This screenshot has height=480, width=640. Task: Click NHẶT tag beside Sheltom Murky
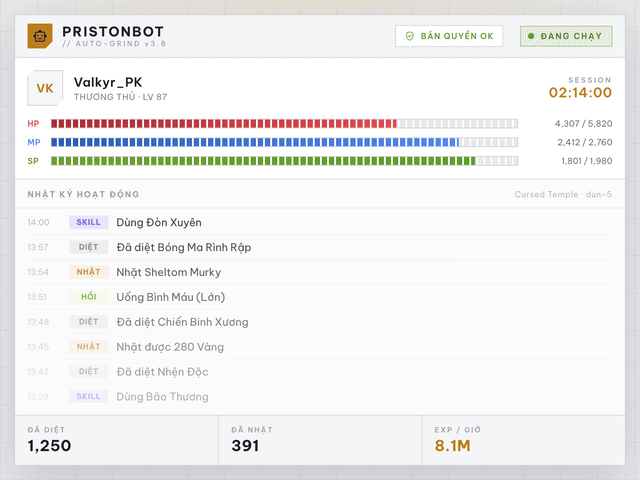89,272
